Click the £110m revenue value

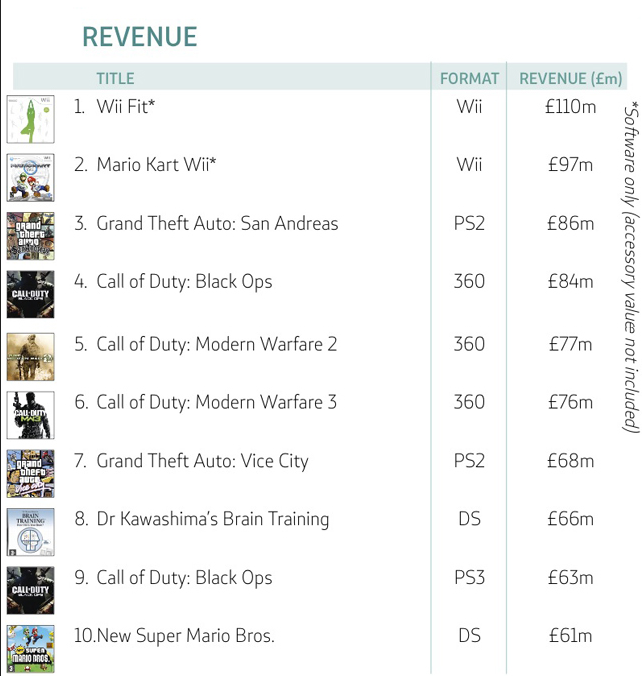coord(571,107)
